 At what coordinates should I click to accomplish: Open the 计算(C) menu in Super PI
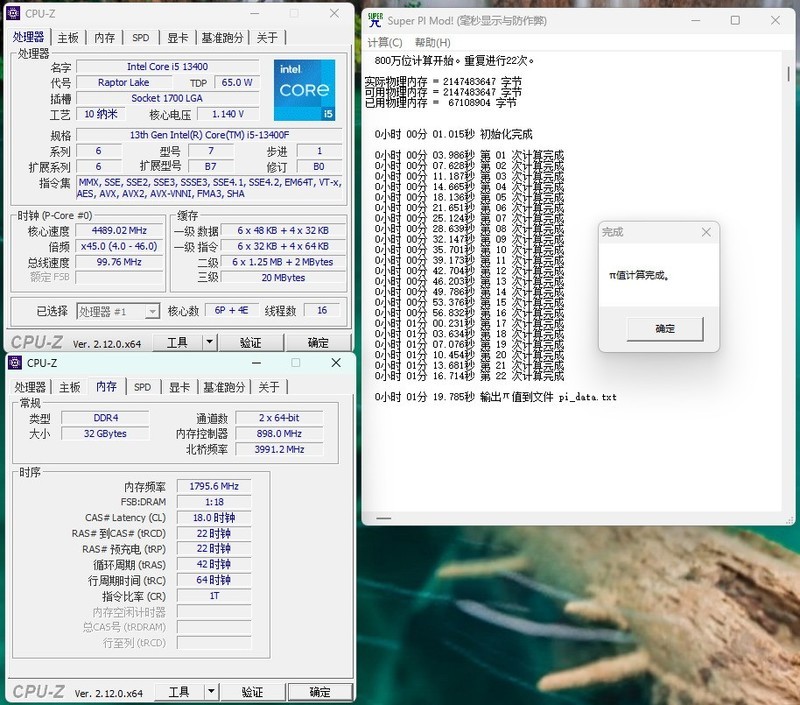385,42
